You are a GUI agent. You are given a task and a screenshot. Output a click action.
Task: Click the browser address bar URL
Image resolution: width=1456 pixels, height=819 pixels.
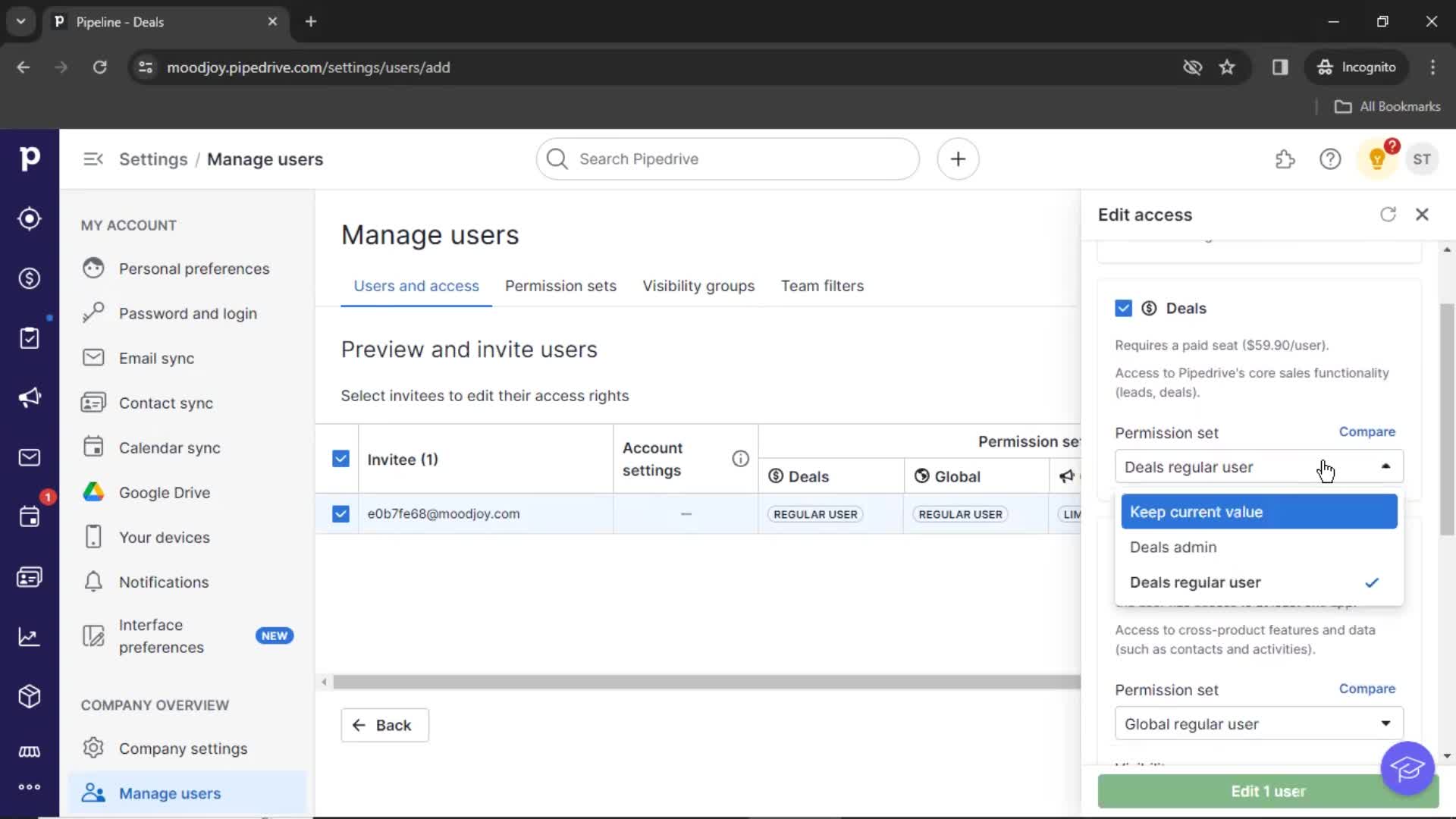click(x=308, y=67)
